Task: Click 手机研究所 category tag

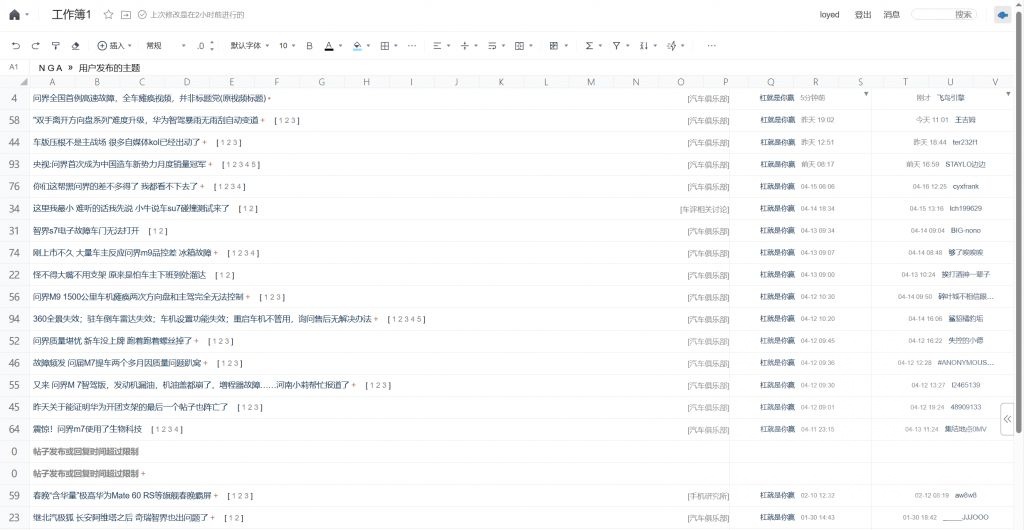Action: coord(708,495)
